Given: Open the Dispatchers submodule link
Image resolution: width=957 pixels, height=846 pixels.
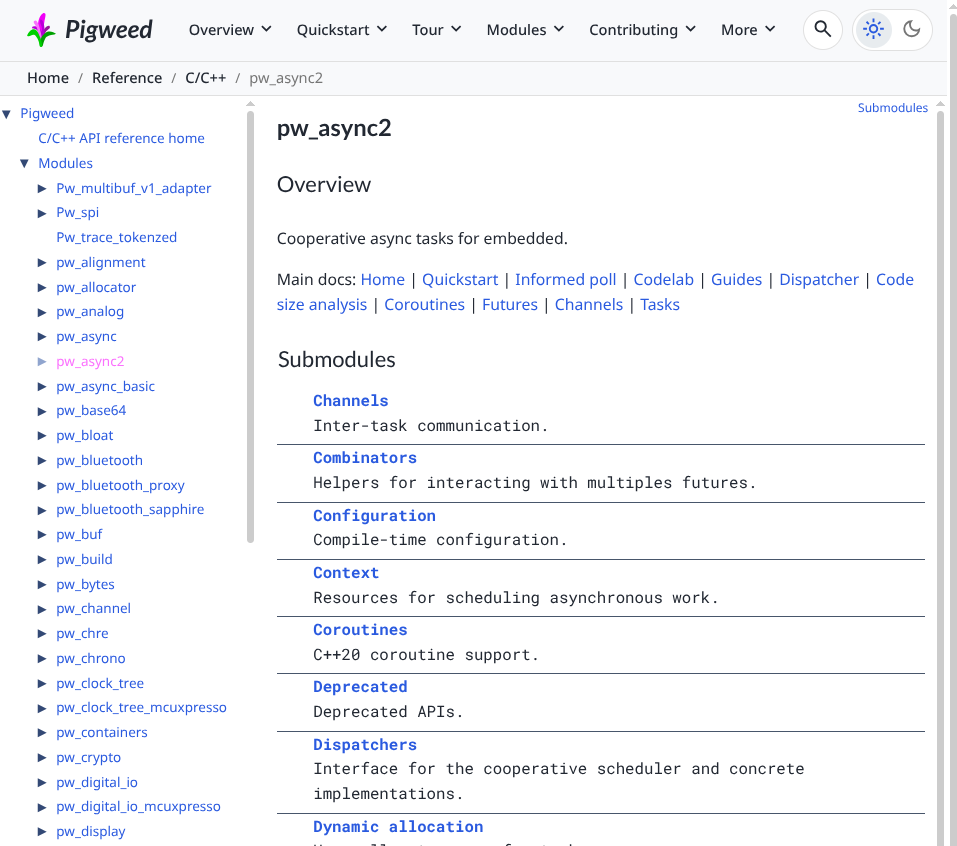Looking at the screenshot, I should click(x=365, y=745).
